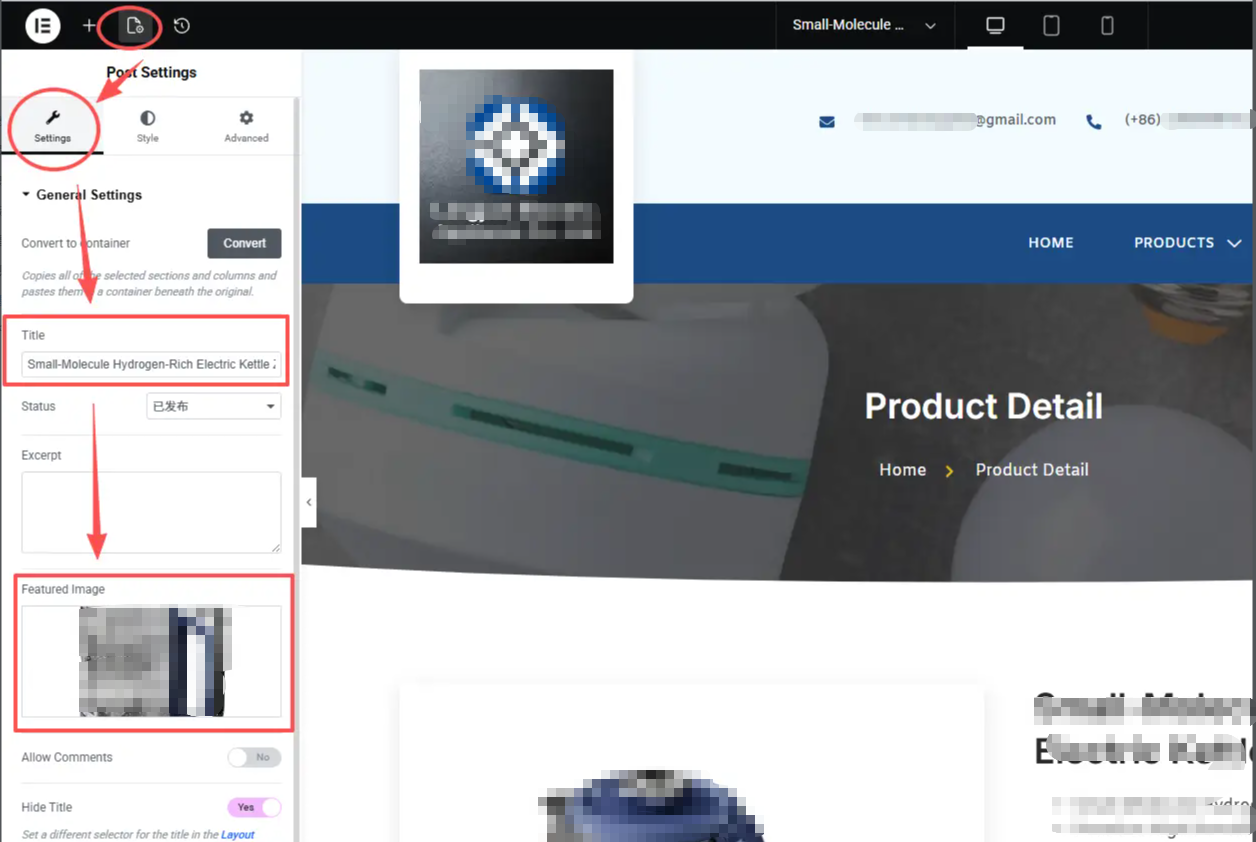Follow the Layout link
Viewport: 1256px width, 842px height.
[238, 835]
